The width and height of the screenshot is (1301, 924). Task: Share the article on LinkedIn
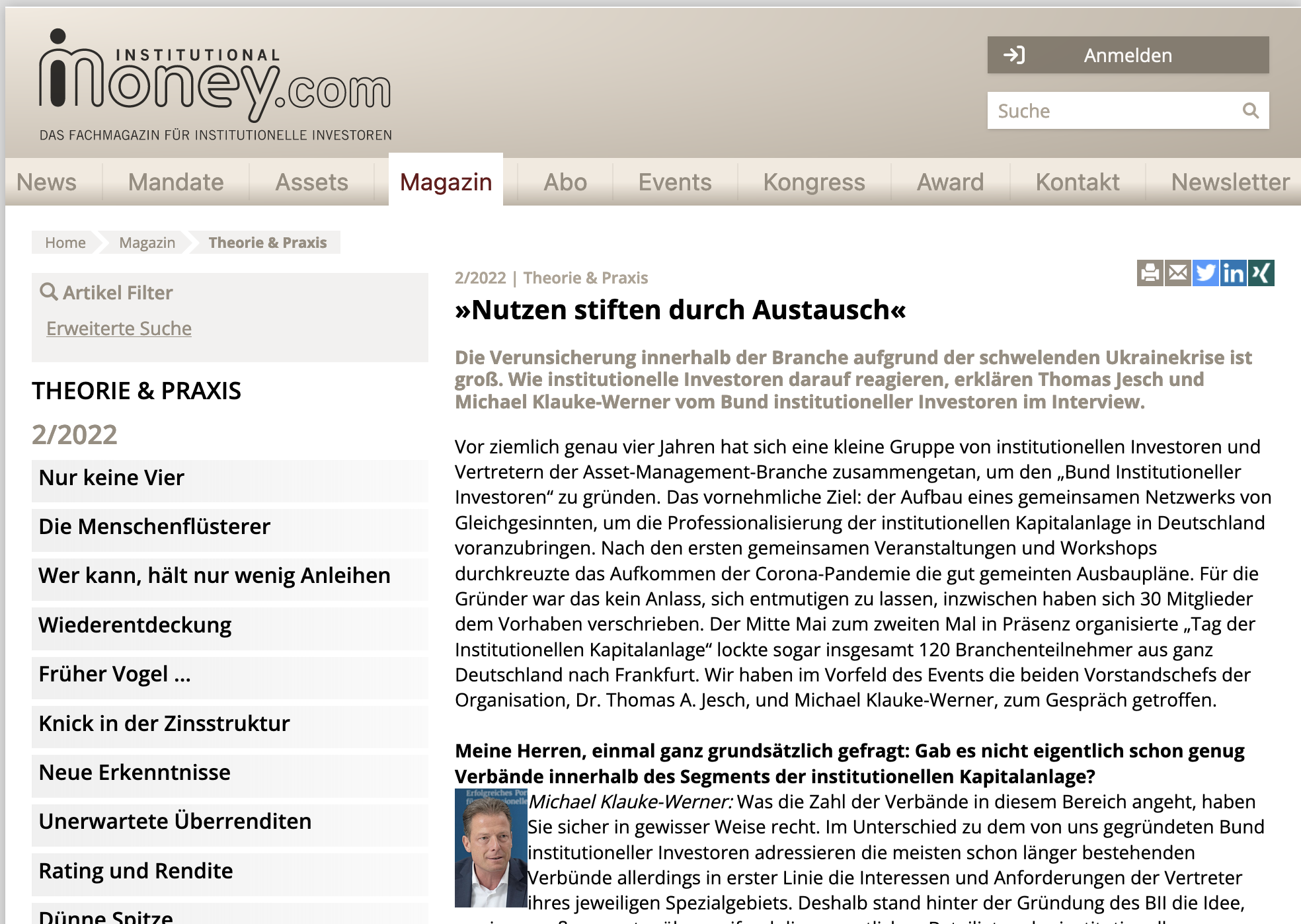point(1234,273)
